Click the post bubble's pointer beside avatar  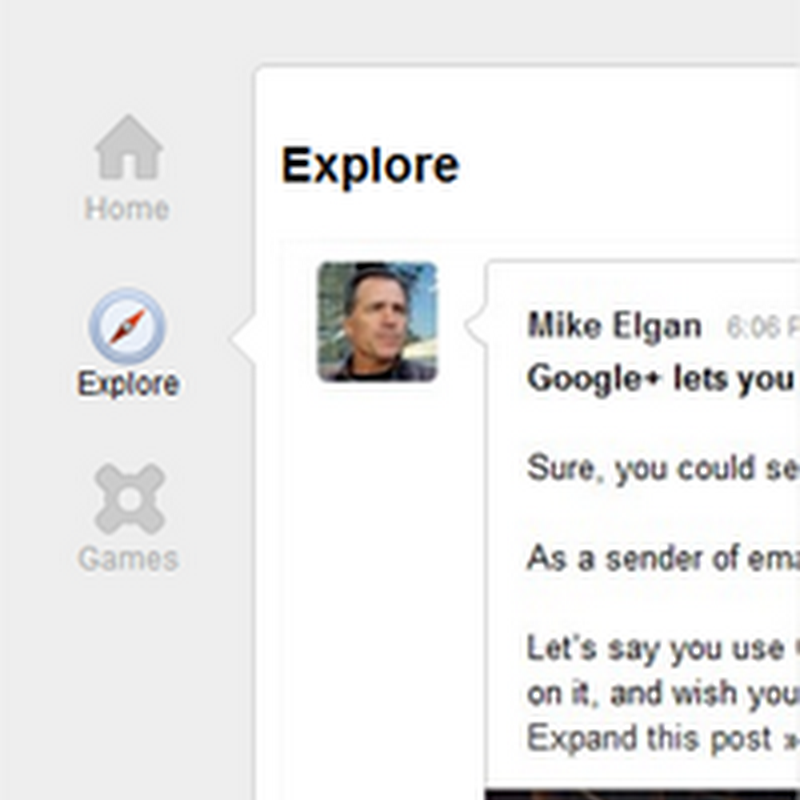pyautogui.click(x=477, y=327)
